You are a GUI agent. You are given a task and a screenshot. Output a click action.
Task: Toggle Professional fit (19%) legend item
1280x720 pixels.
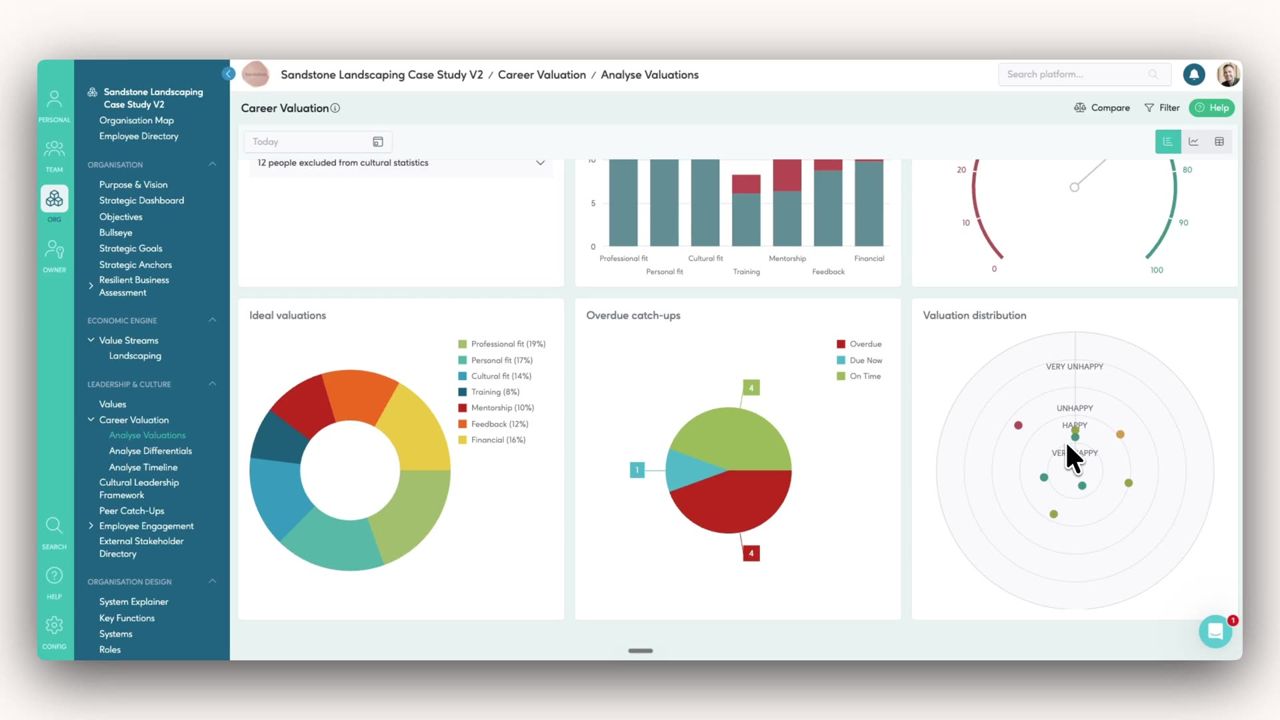[x=502, y=344]
